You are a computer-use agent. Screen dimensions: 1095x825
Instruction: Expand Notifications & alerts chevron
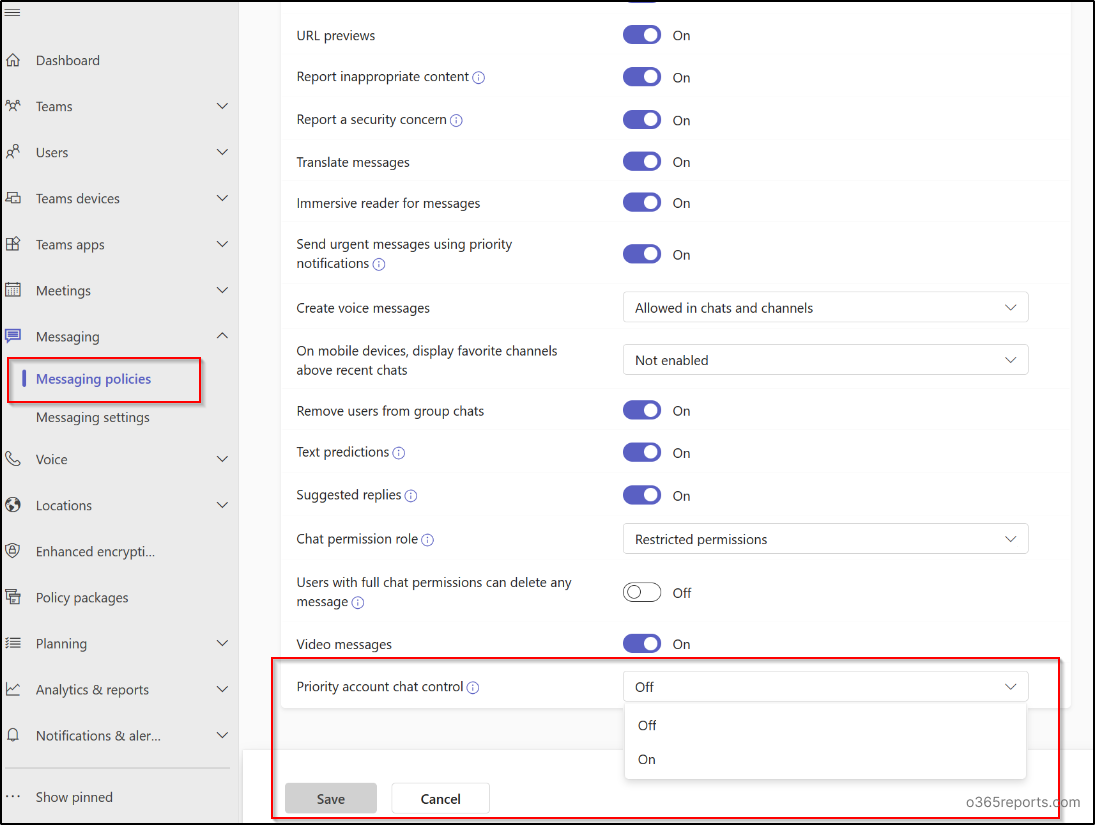coord(222,736)
